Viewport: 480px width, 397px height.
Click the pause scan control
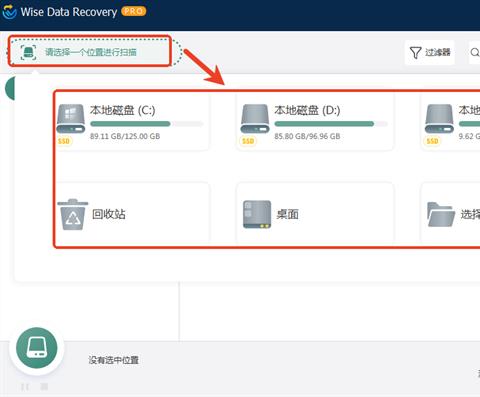25,387
